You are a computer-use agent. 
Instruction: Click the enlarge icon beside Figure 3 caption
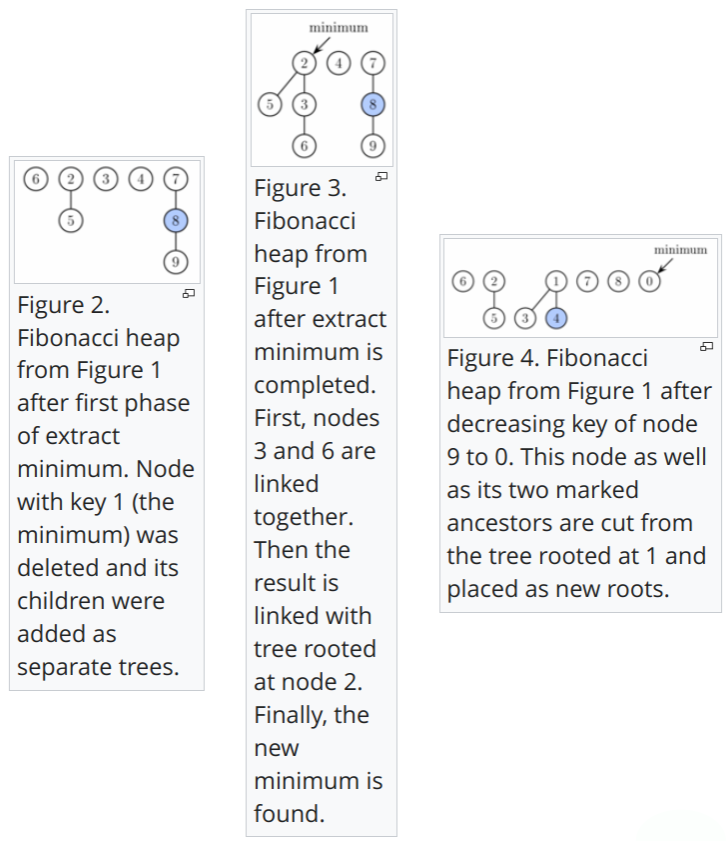click(x=381, y=176)
